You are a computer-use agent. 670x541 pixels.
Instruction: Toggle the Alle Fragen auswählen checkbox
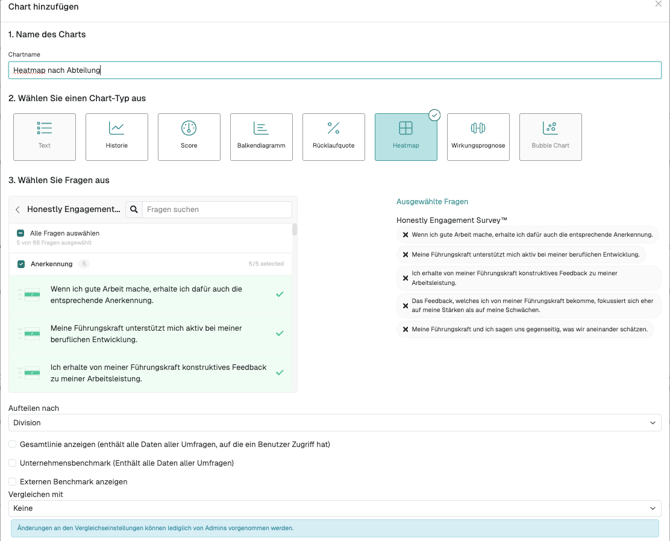21,233
